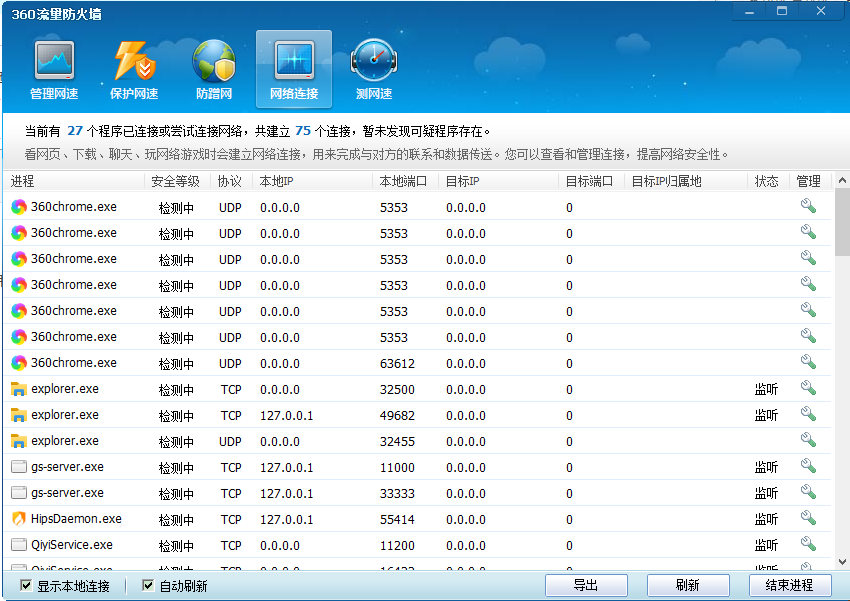Open the 测网速 speed test tab

pos(374,69)
